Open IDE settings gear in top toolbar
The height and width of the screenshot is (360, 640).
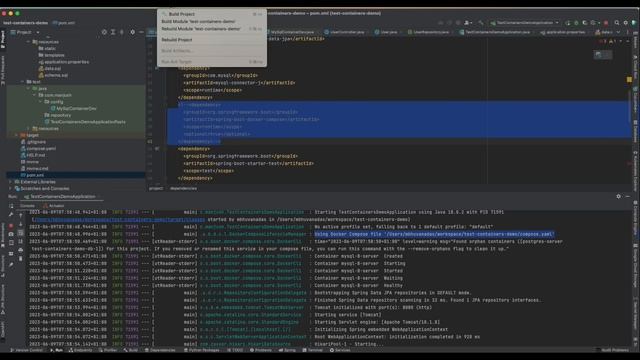point(625,23)
